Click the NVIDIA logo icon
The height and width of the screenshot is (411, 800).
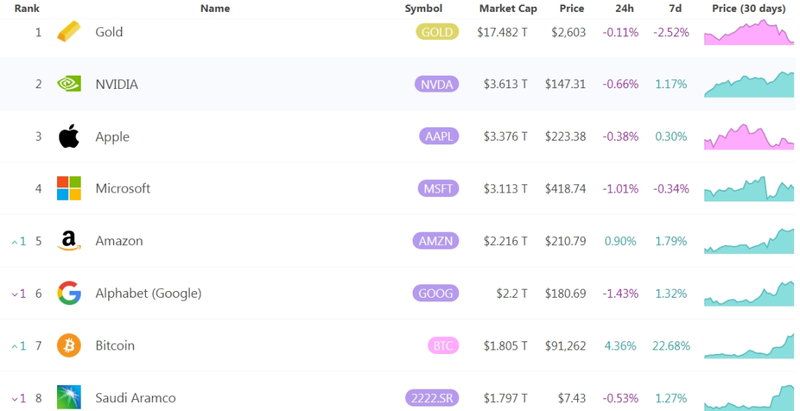[x=69, y=84]
